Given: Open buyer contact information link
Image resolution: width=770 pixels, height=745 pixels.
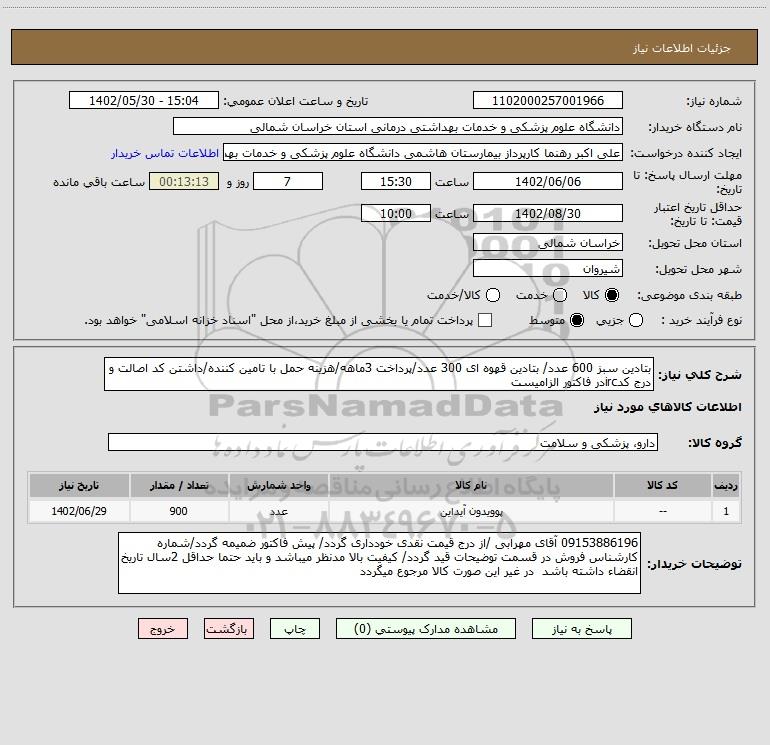Looking at the screenshot, I should (x=165, y=153).
